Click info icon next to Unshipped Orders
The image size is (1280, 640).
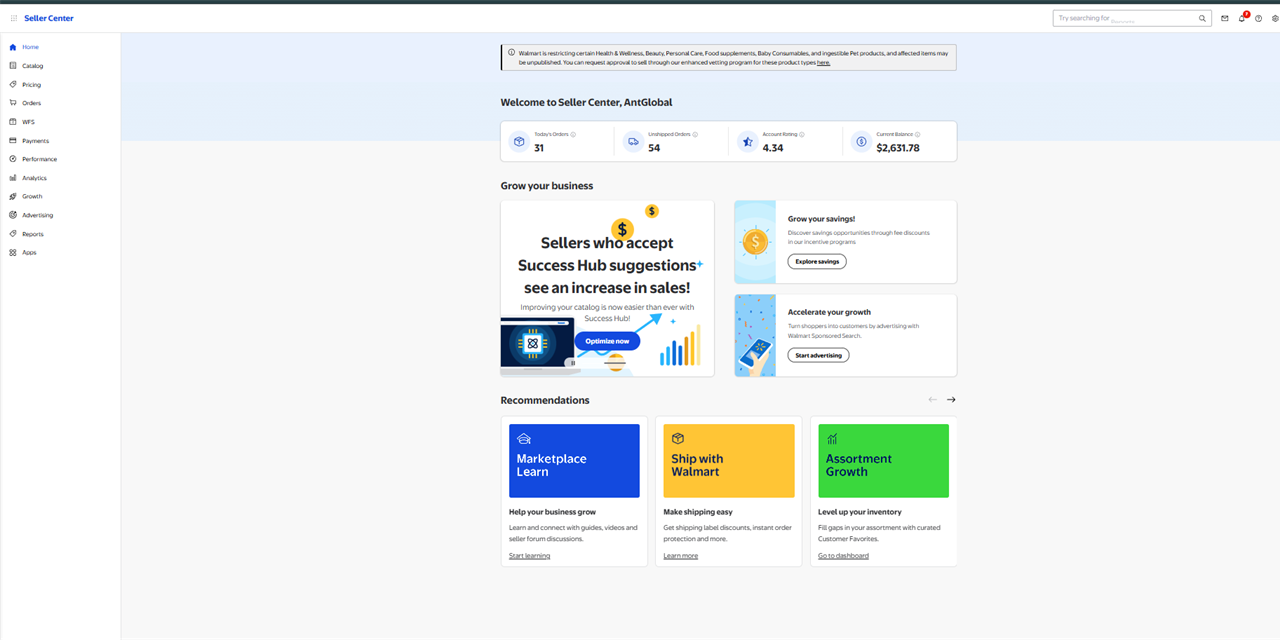695,134
